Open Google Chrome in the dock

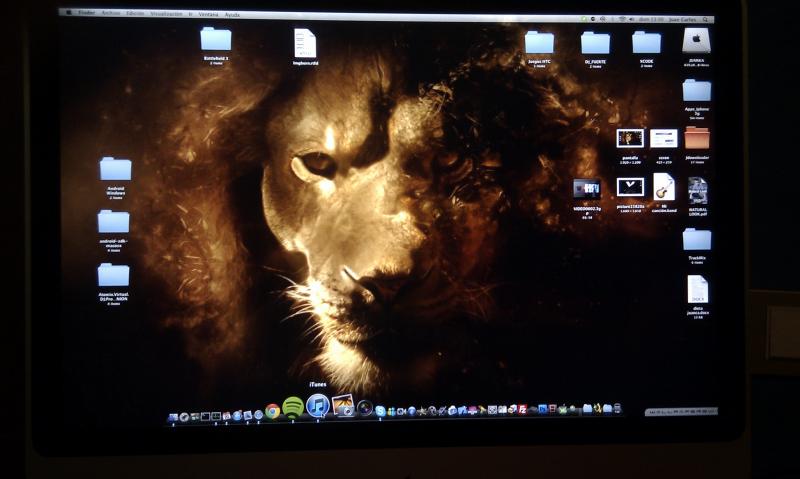[272, 410]
